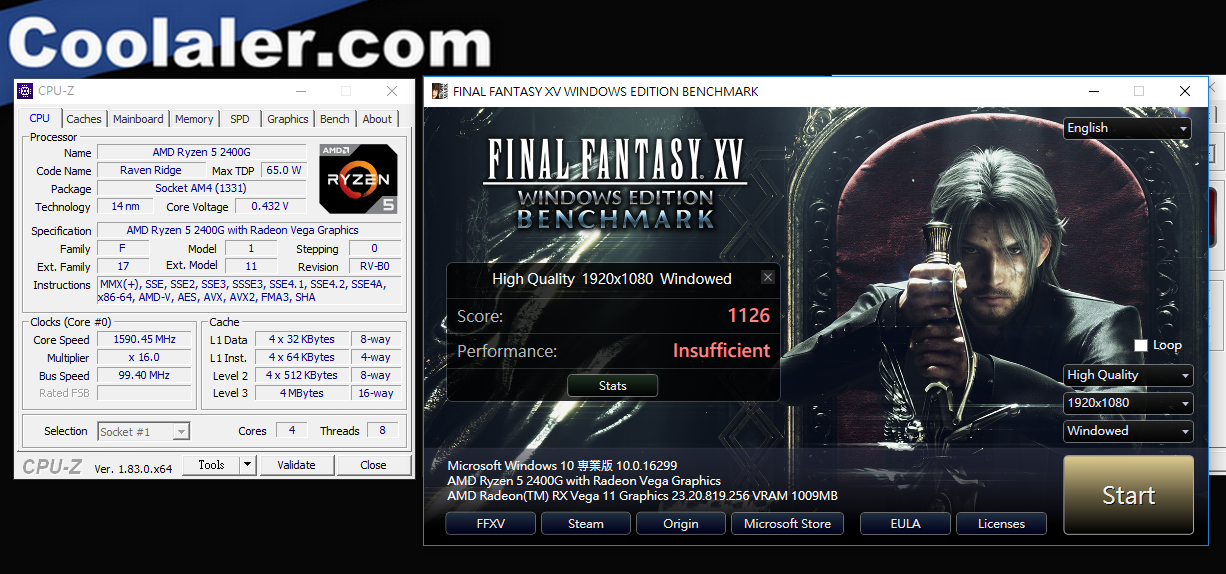Click the Tools button in CPU-Z
The image size is (1226, 574).
pyautogui.click(x=211, y=465)
